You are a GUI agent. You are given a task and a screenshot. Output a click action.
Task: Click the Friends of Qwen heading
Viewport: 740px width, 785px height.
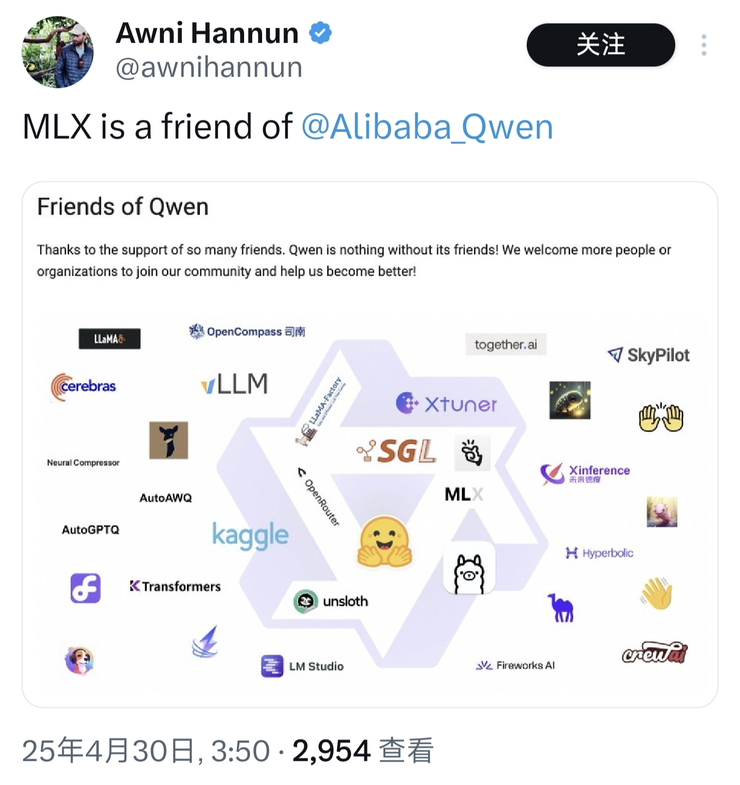click(123, 207)
